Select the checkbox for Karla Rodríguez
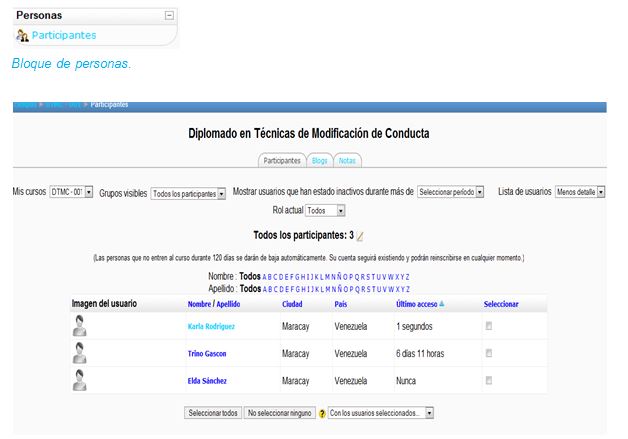Viewport: 628px width, 439px height. point(488,326)
